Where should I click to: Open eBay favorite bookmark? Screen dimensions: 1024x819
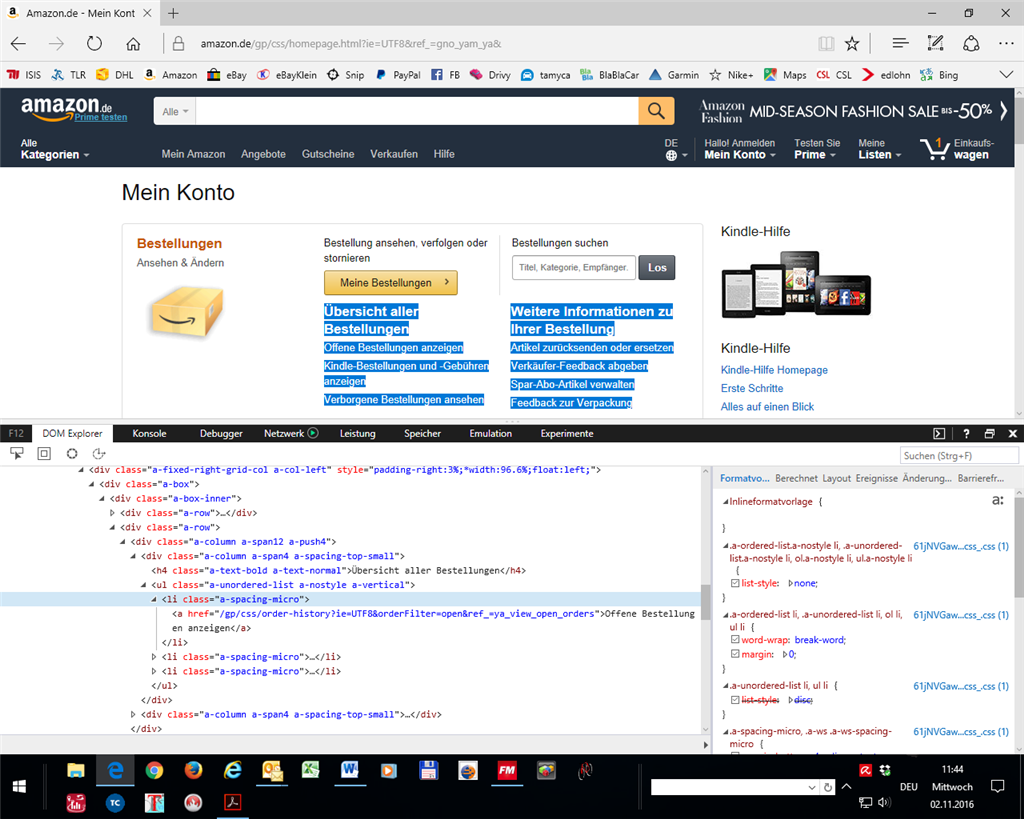227,75
